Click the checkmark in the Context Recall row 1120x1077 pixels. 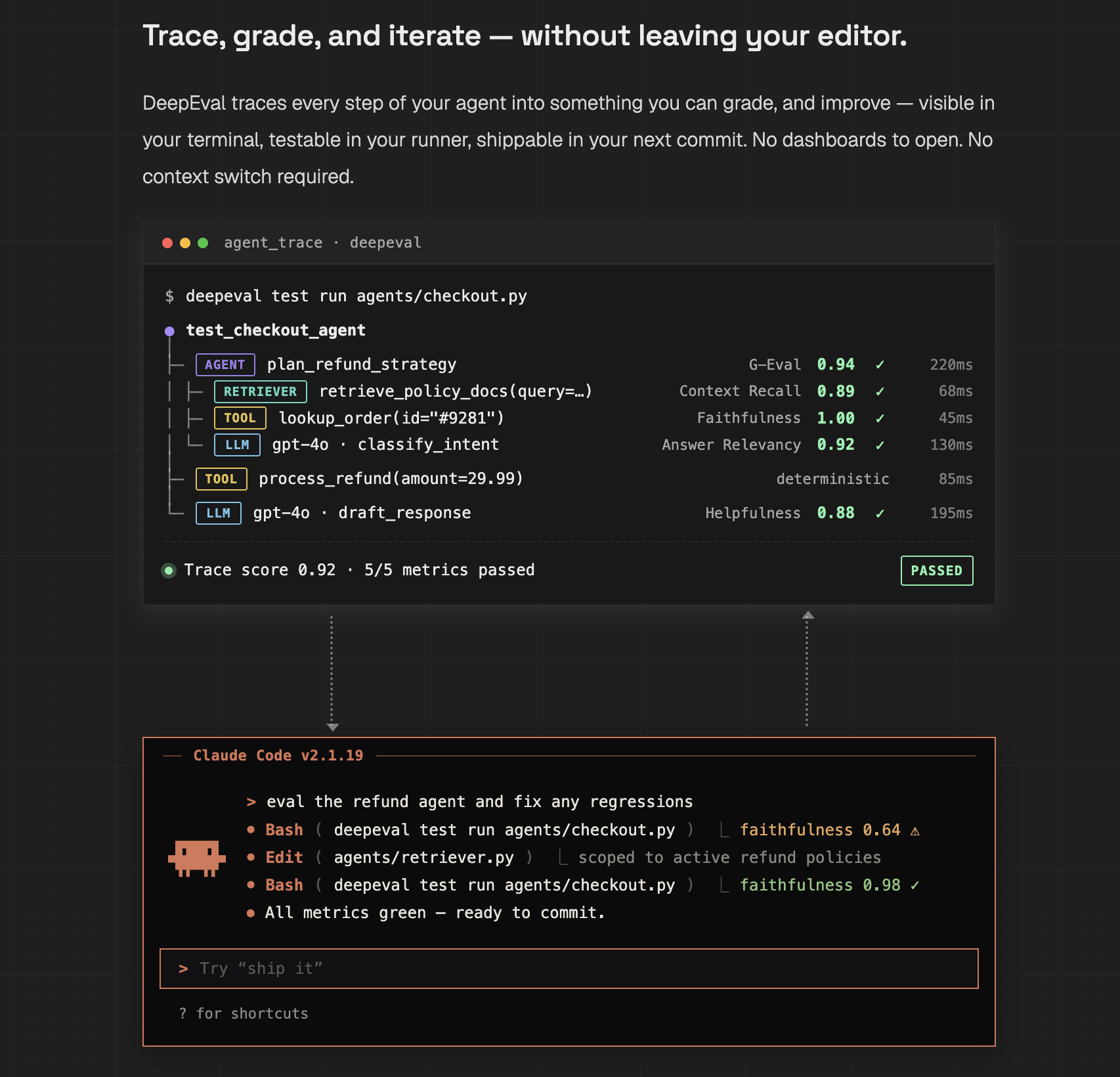coord(880,391)
